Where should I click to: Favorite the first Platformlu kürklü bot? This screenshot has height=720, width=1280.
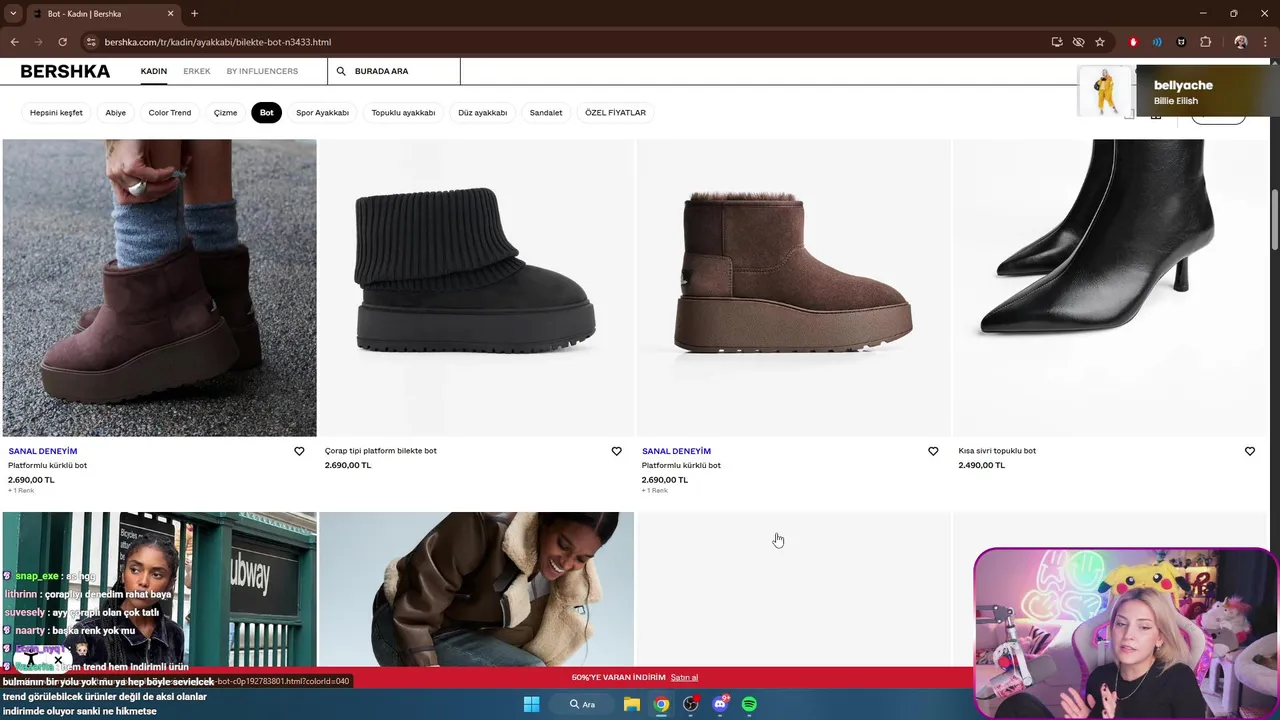click(x=299, y=451)
